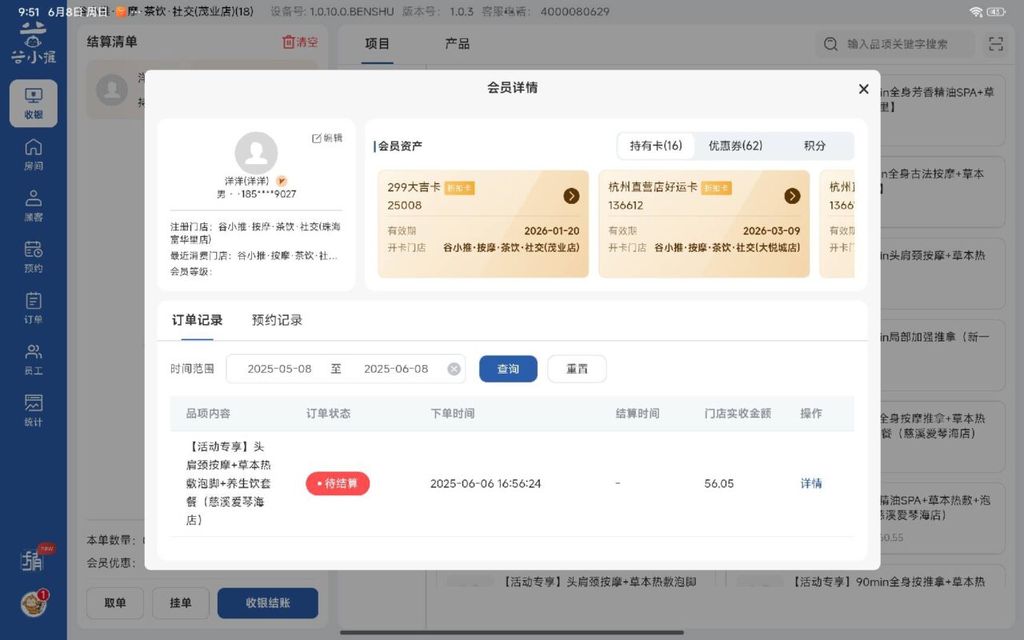
Task: Open the 员工 staff section in sidebar
Action: [x=33, y=360]
